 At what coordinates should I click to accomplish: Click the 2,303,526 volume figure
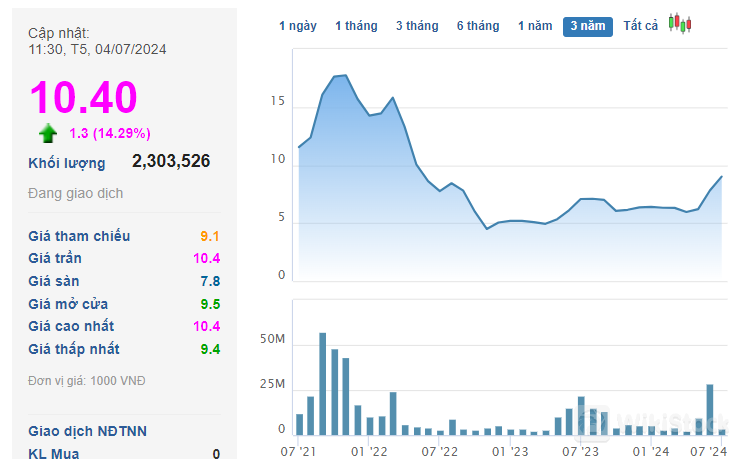(171, 160)
